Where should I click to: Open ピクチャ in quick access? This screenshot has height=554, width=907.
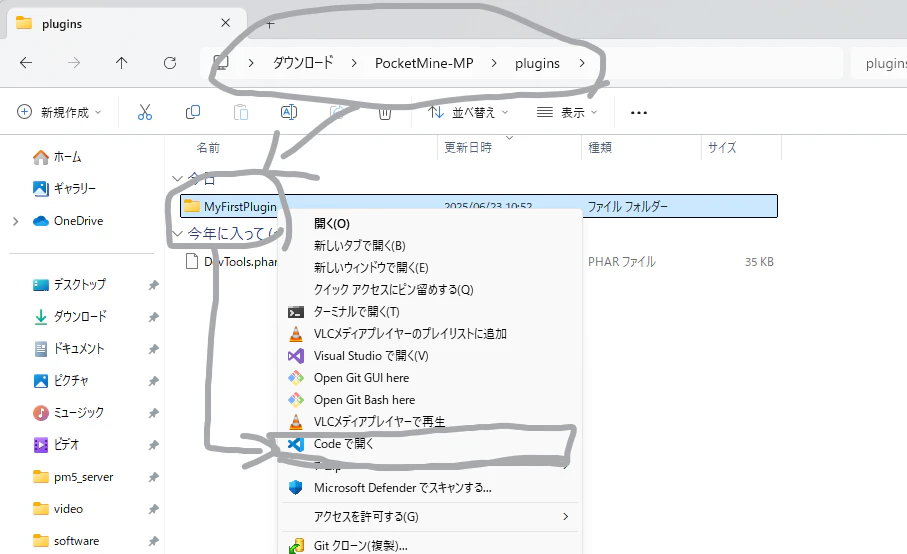pyautogui.click(x=61, y=381)
